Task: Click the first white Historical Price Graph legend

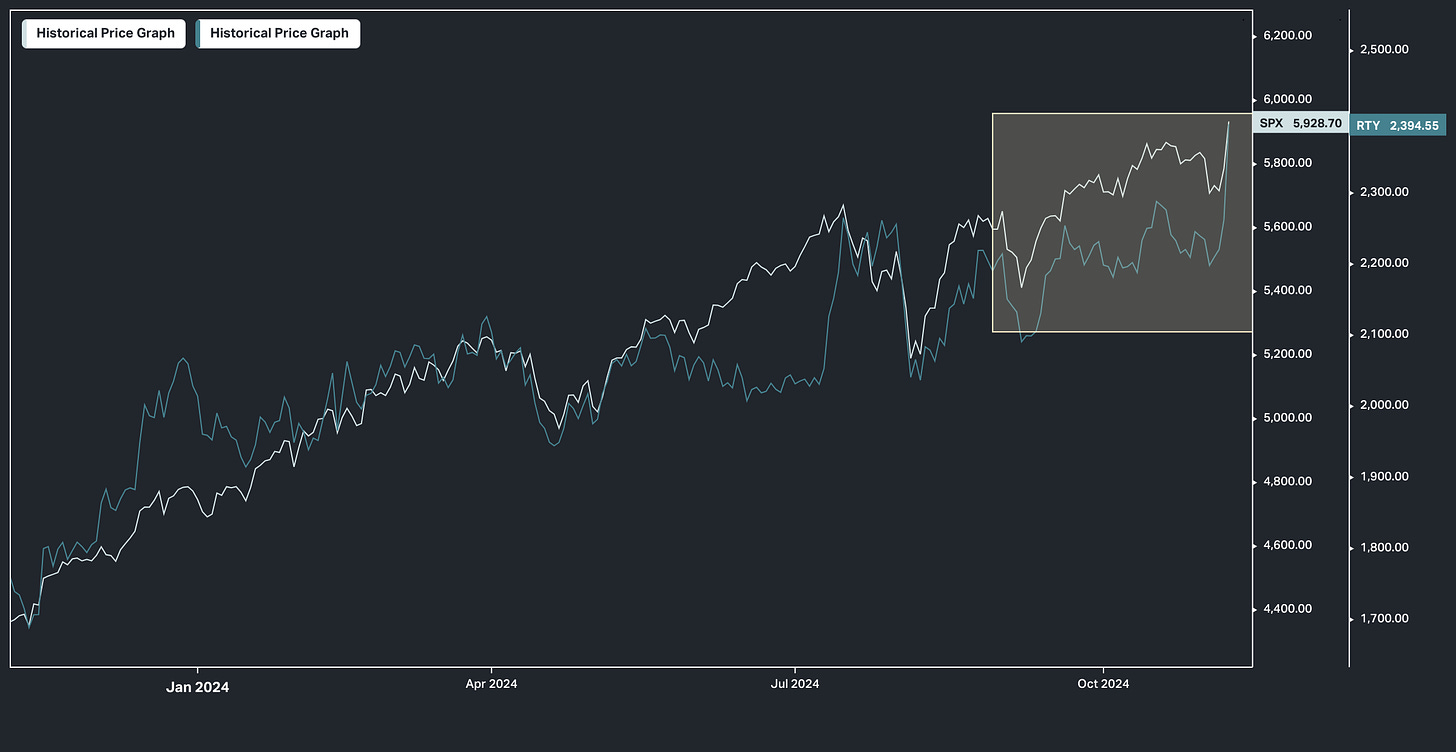Action: (x=104, y=33)
